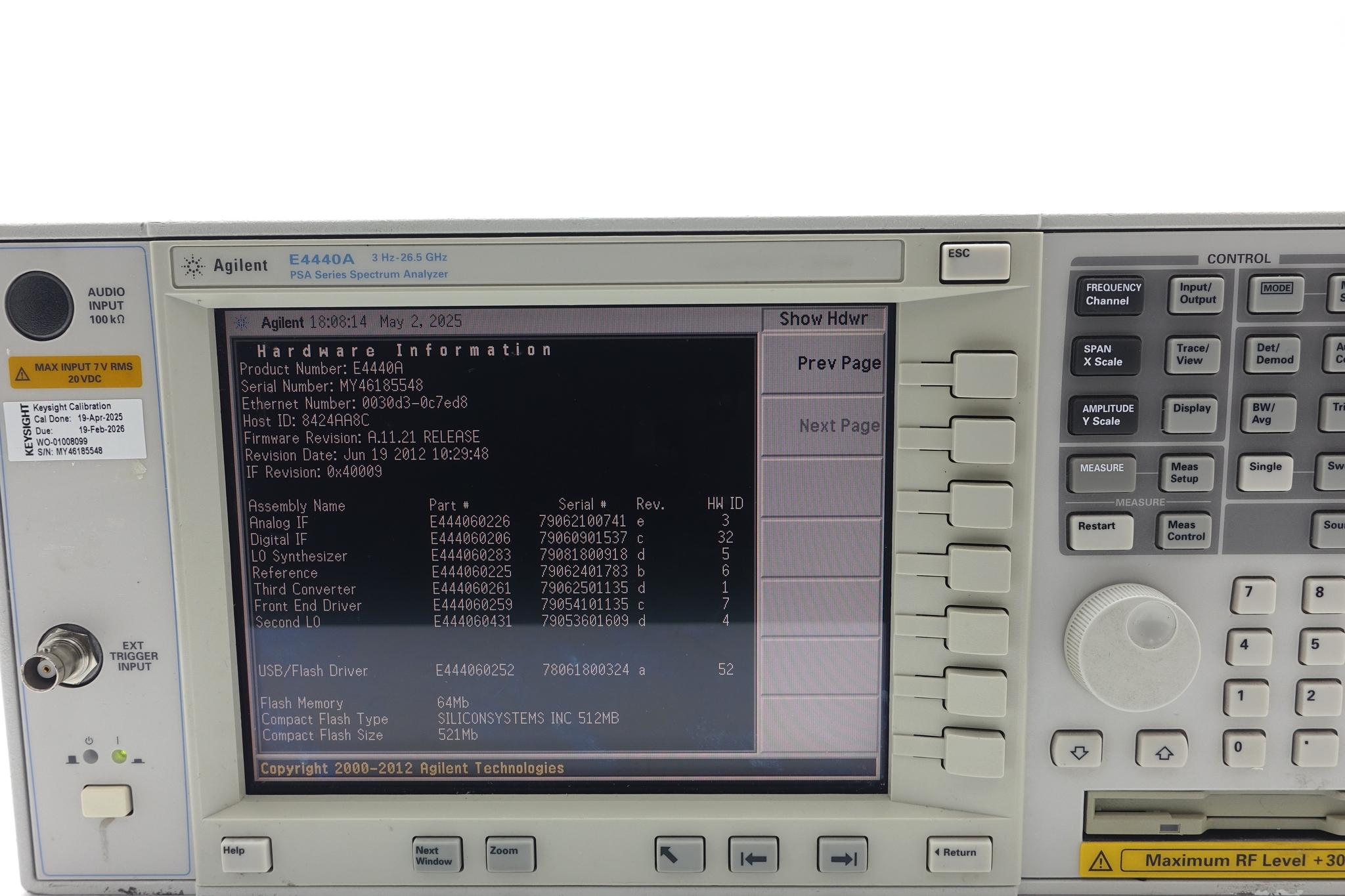This screenshot has width=1345, height=896.
Task: Open Meas Control
Action: click(x=1184, y=530)
